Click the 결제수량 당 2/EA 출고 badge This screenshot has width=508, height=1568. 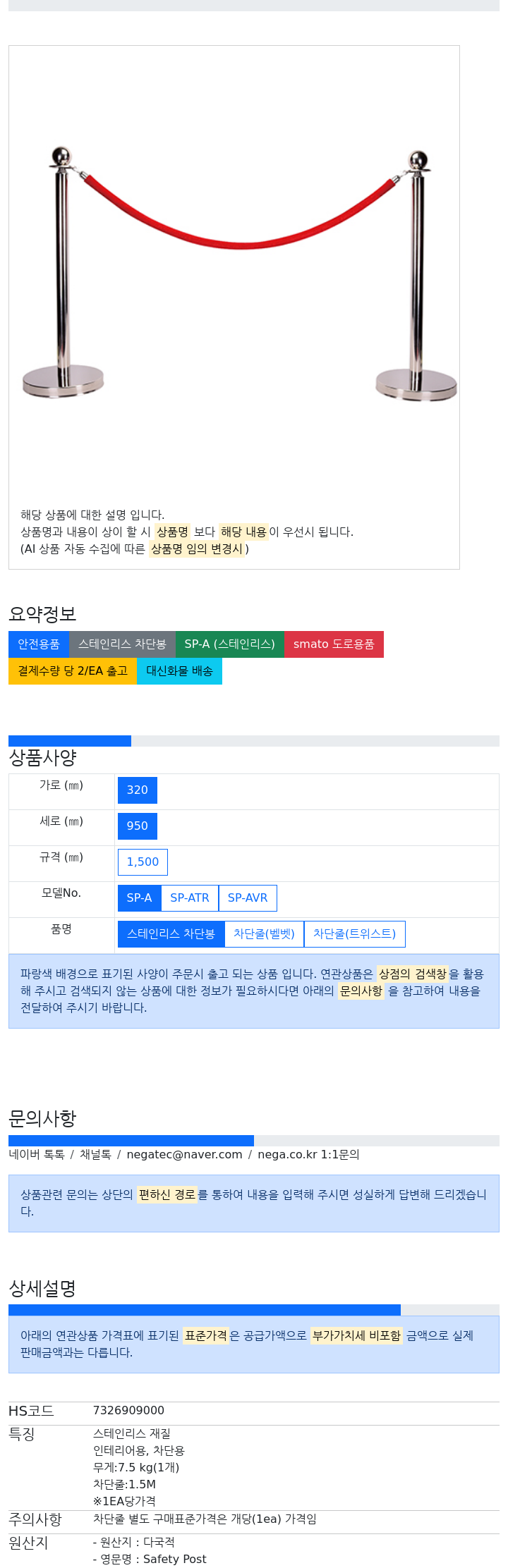pos(73,671)
